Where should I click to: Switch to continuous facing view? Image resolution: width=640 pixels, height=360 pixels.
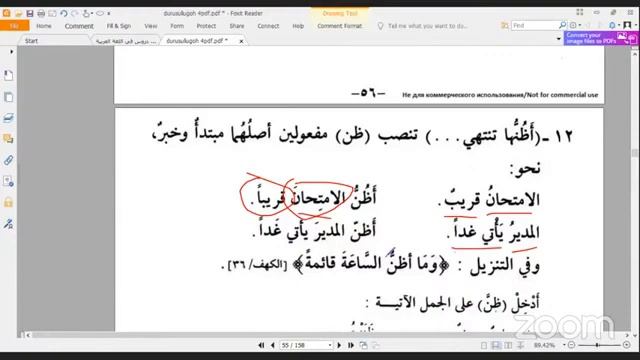520,345
